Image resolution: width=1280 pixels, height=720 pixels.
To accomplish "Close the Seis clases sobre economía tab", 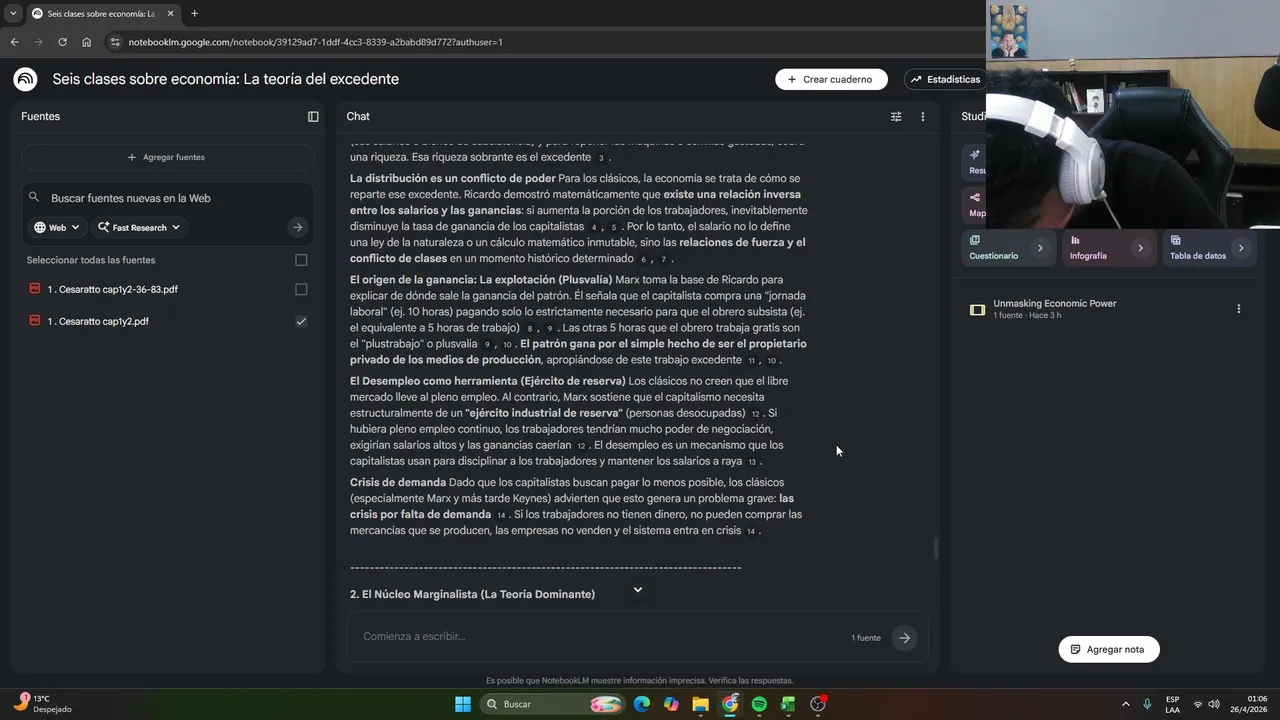I will 169,14.
